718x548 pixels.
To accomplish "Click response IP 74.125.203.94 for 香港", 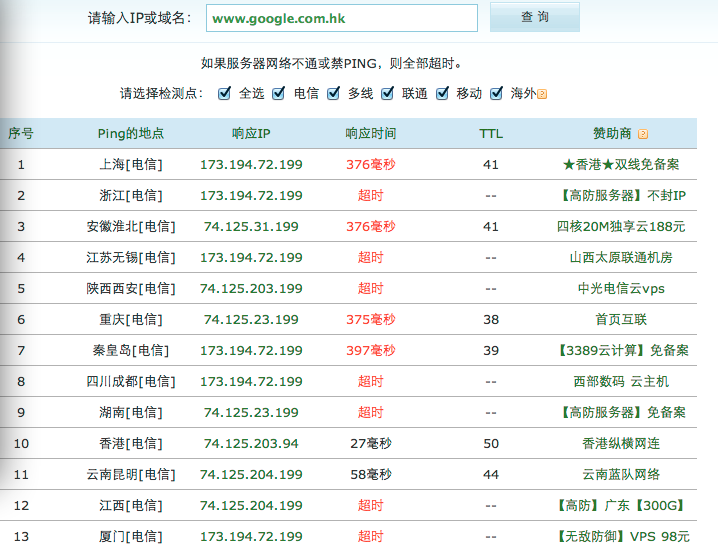I will 251,444.
